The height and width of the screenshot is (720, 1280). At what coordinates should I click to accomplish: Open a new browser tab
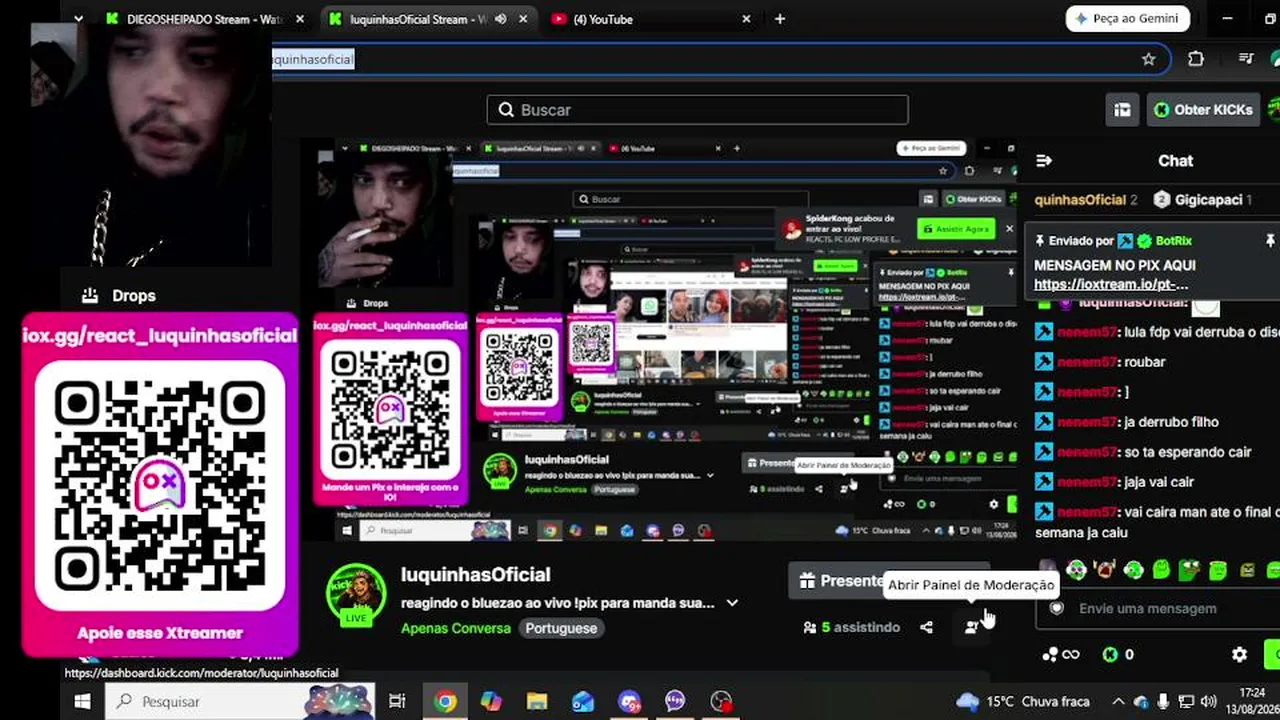780,19
